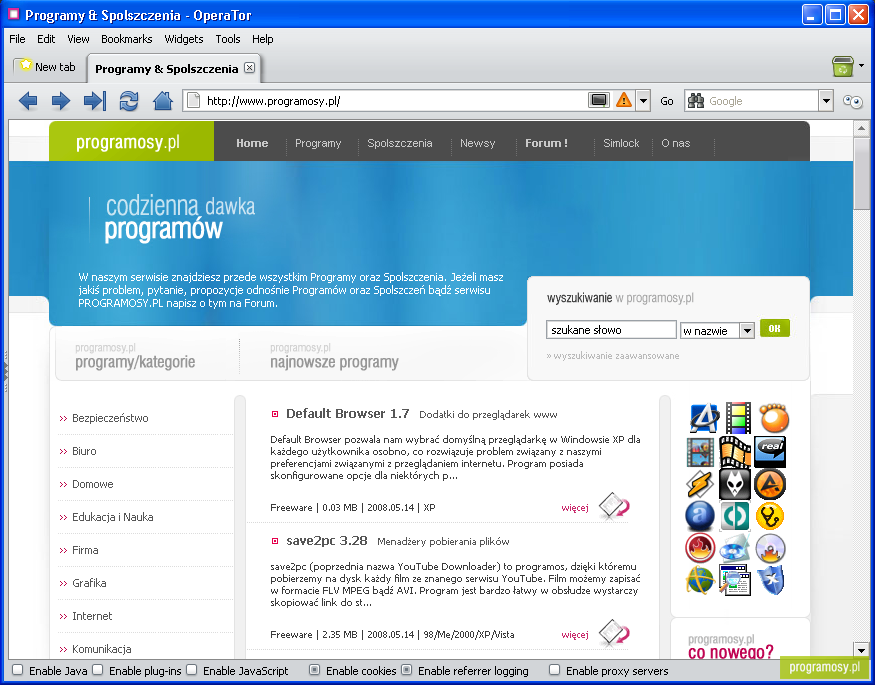This screenshot has height=685, width=875.
Task: Open the colorful film strip icon
Action: coord(738,418)
